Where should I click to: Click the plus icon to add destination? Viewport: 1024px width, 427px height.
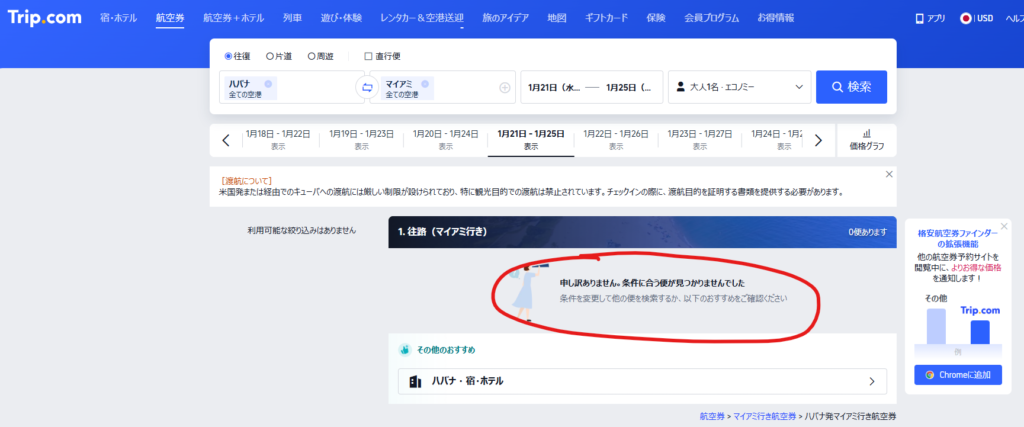pyautogui.click(x=505, y=88)
